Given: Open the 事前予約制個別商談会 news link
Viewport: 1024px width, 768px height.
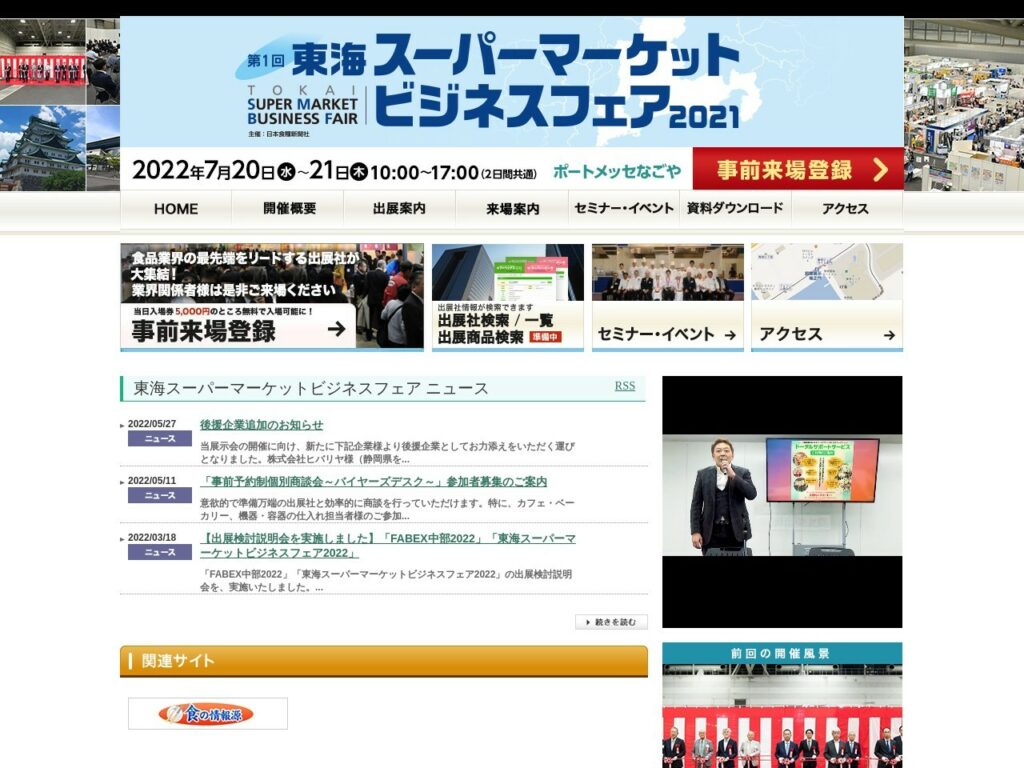Looking at the screenshot, I should point(374,482).
